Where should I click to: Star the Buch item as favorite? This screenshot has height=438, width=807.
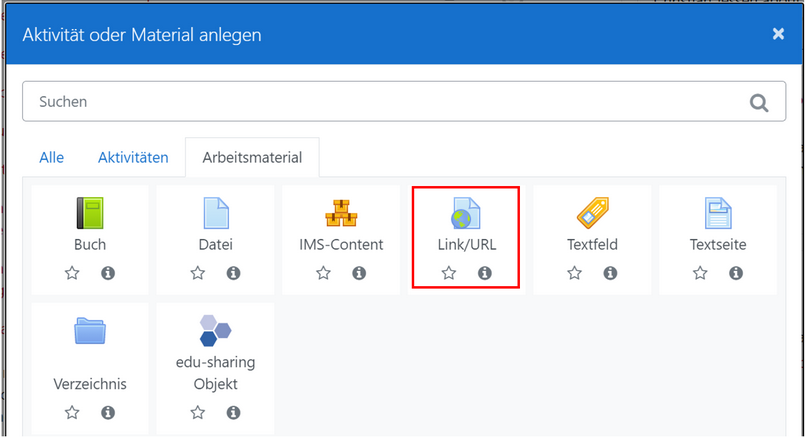[x=72, y=273]
